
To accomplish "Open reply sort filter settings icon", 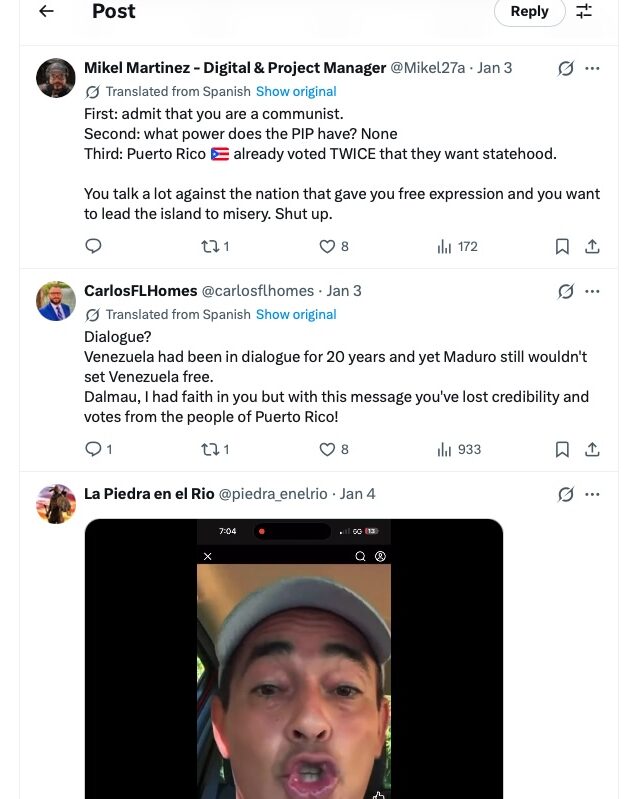I will point(584,11).
